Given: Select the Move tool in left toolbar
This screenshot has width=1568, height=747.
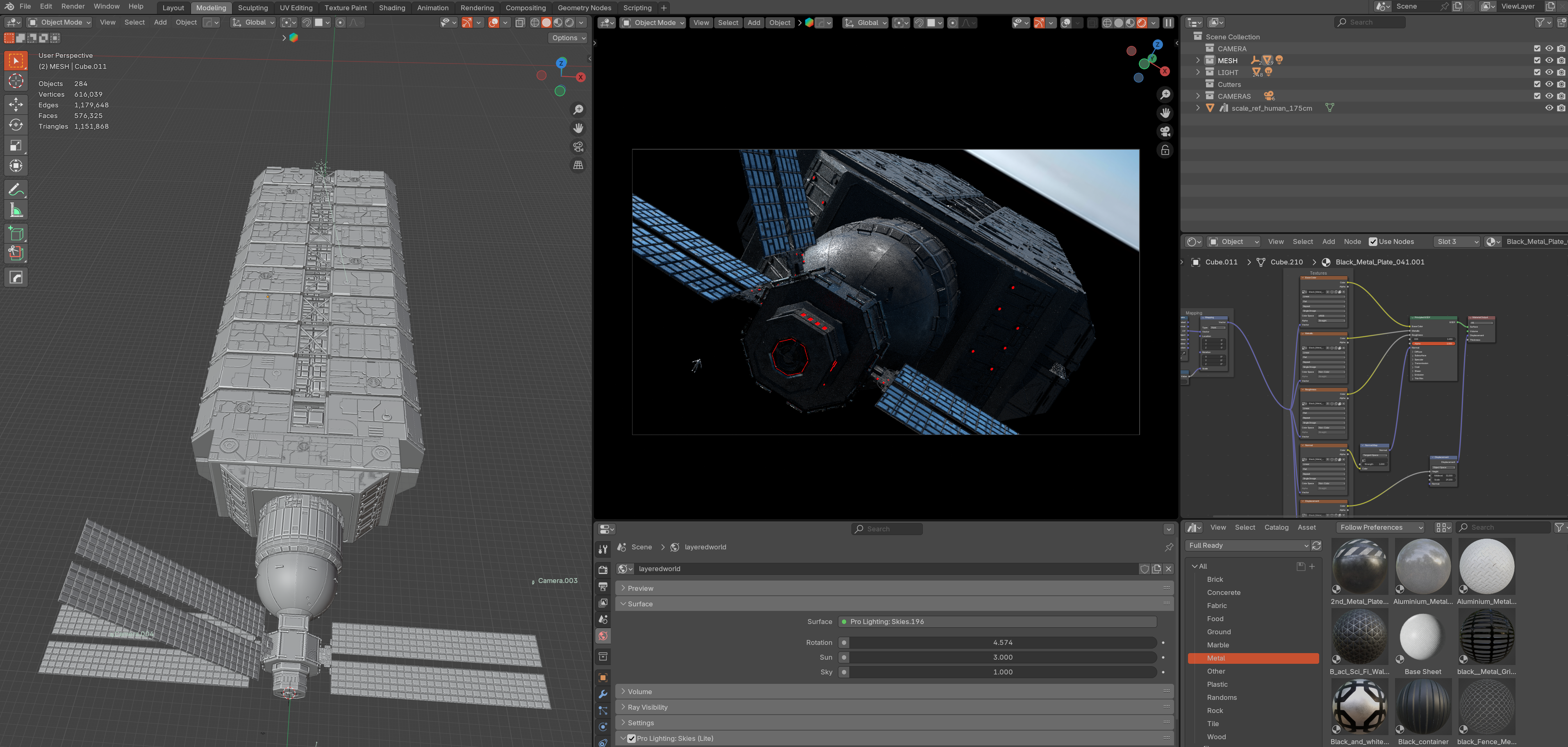Looking at the screenshot, I should pyautogui.click(x=16, y=104).
